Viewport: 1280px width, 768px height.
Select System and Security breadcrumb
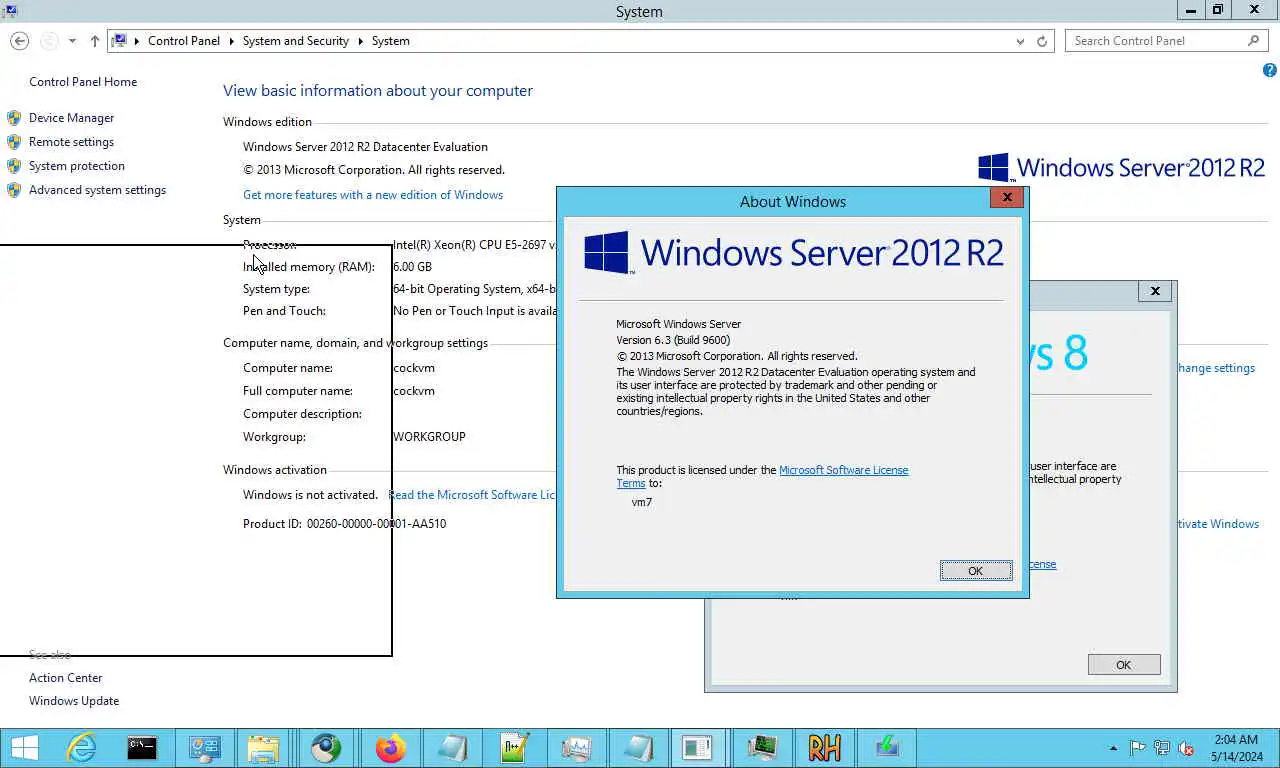[x=296, y=41]
